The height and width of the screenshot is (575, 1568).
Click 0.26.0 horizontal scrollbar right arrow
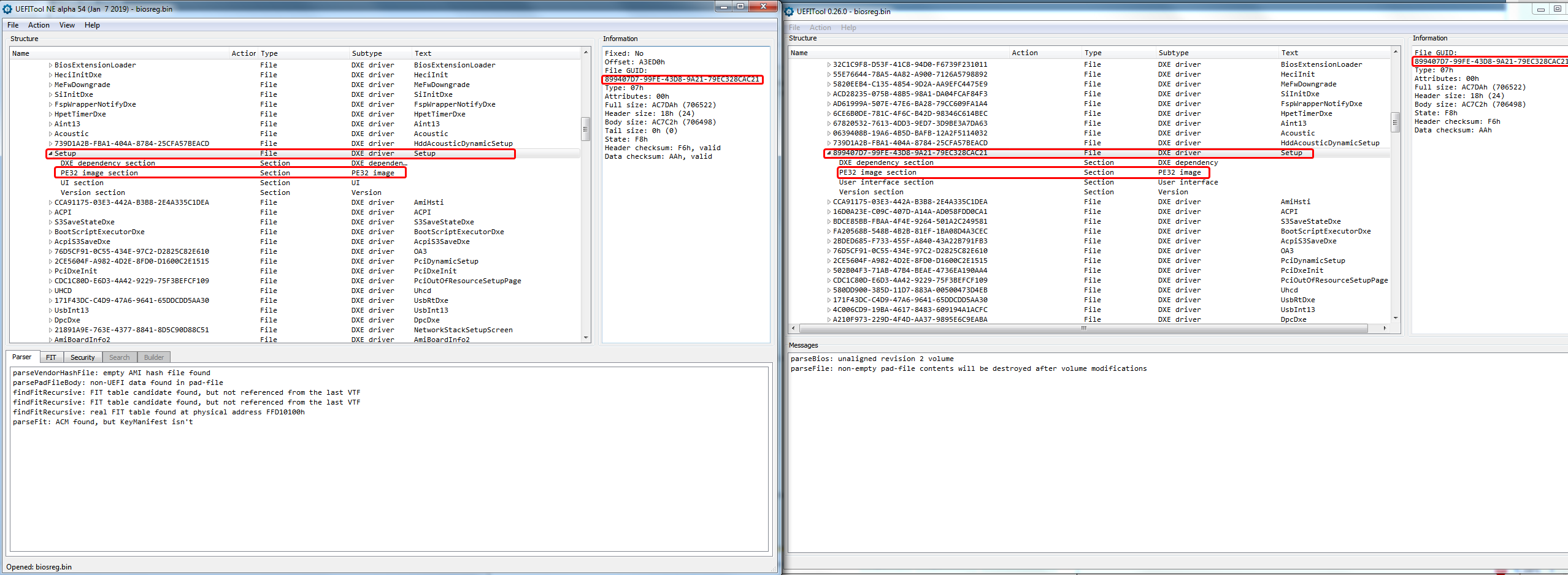(1385, 328)
